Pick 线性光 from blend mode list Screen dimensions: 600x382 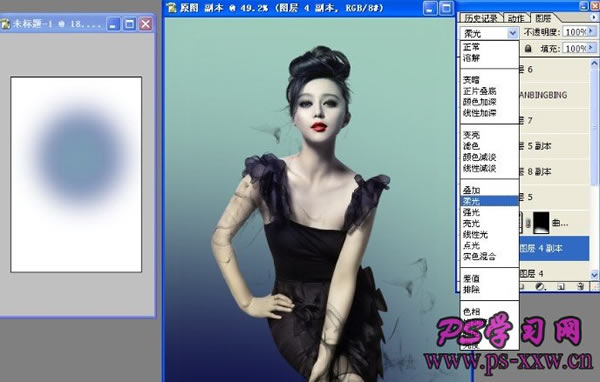(x=475, y=234)
